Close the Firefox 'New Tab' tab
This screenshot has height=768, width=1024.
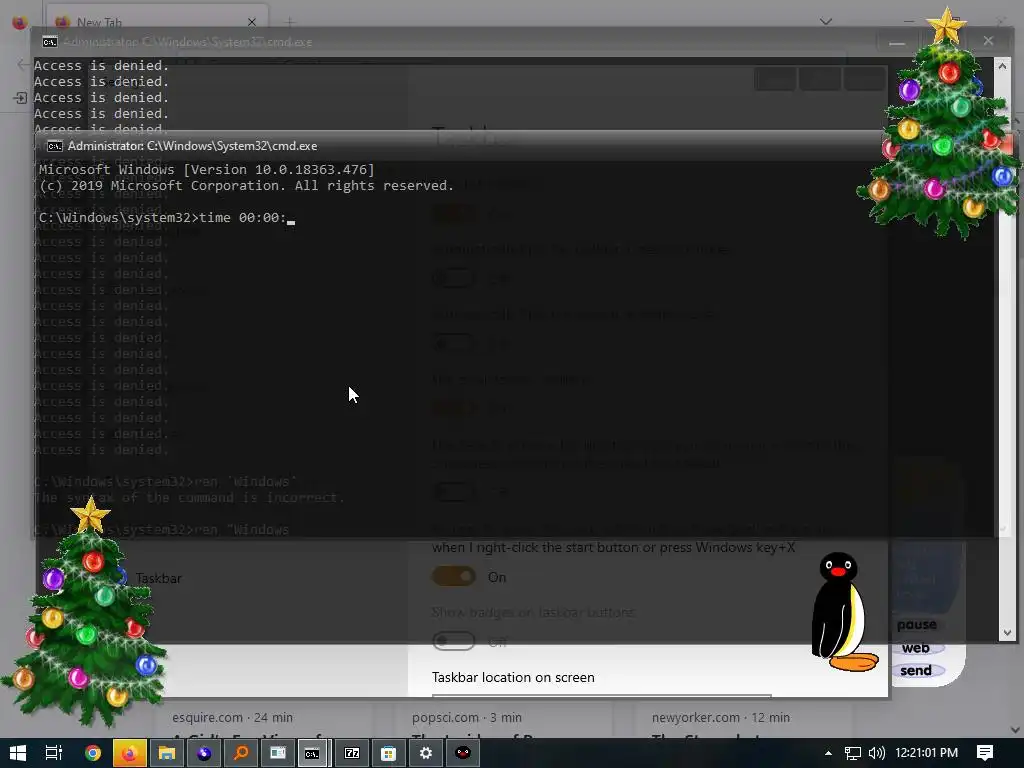pos(251,22)
